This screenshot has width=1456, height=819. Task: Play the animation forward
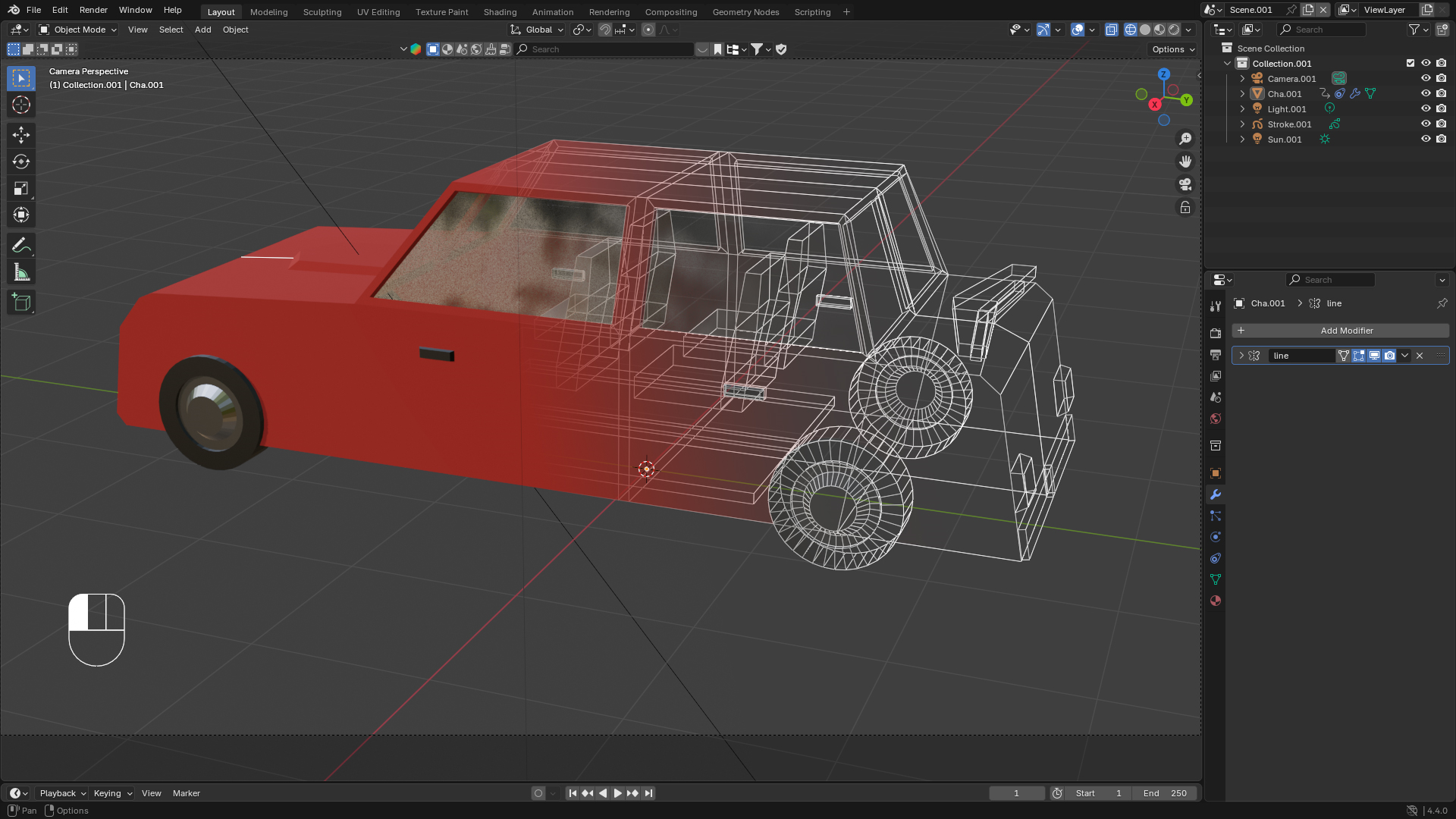tap(617, 793)
